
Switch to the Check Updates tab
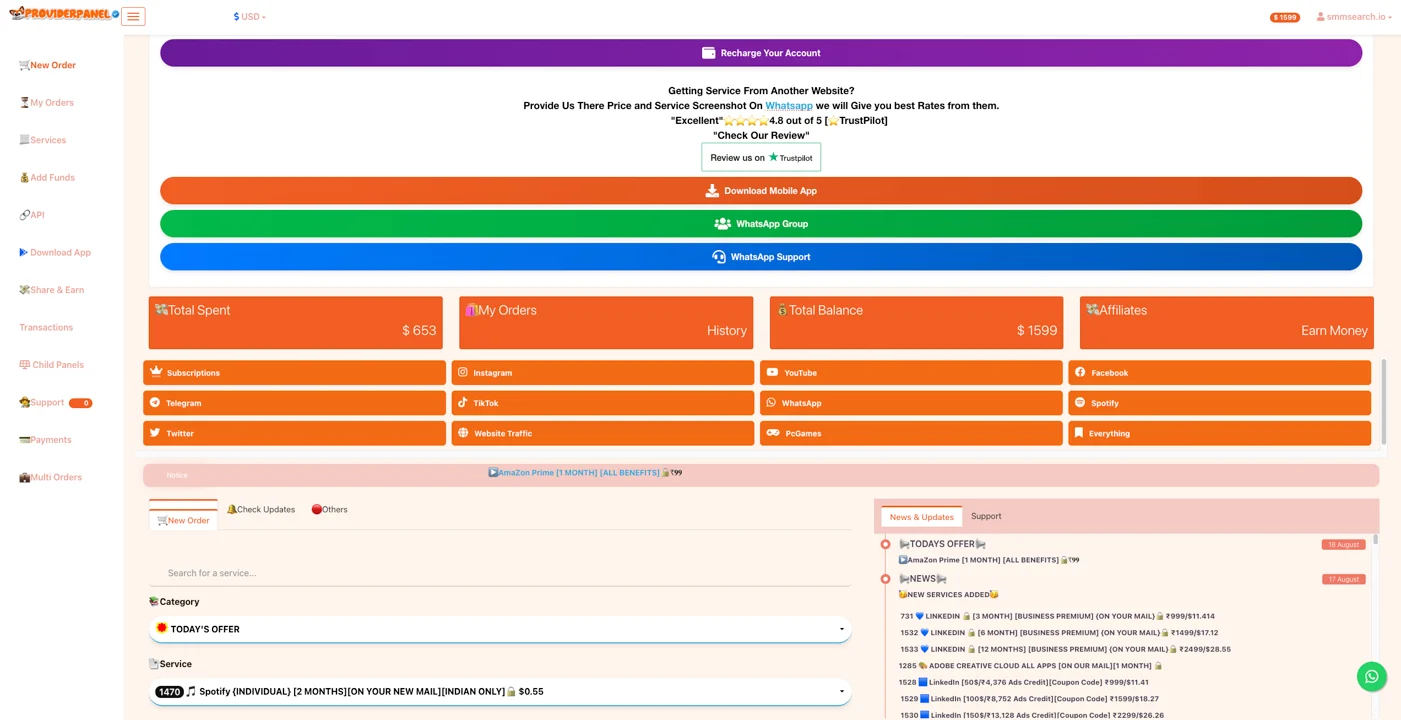pyautogui.click(x=261, y=510)
